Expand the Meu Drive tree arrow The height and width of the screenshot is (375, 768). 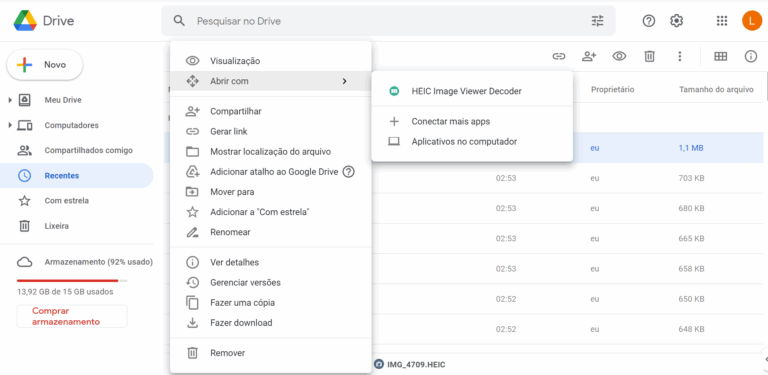click(10, 100)
